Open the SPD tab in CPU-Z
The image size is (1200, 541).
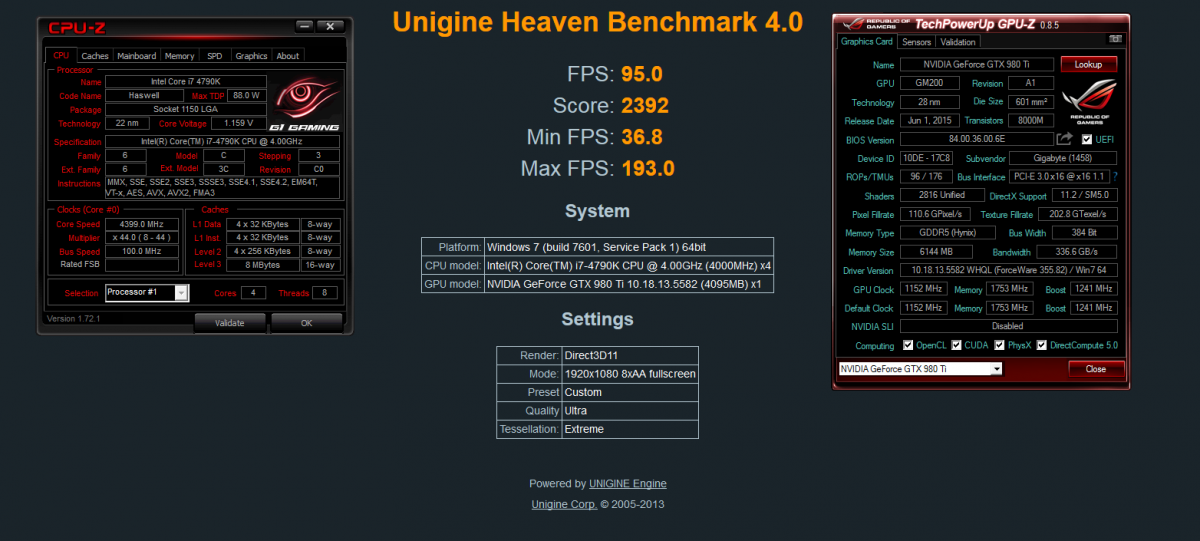tap(215, 56)
